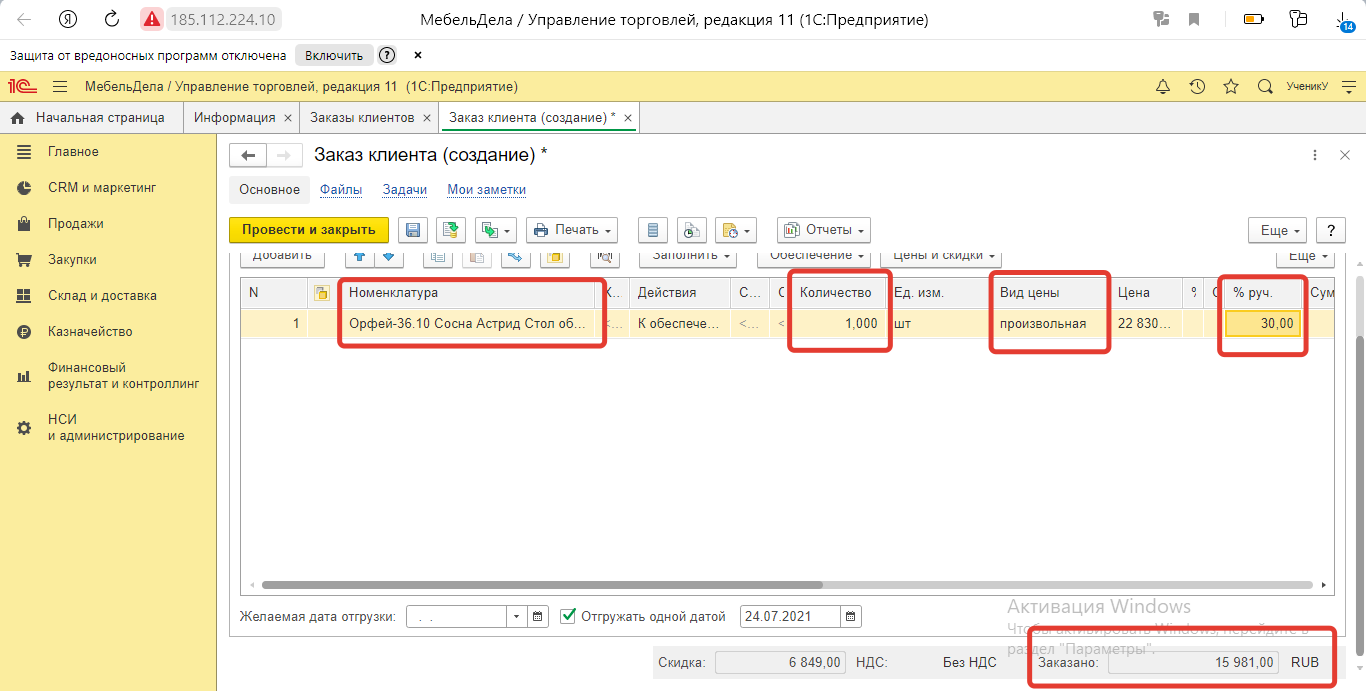Click the help question mark beside Включить
Viewport: 1366px width, 691px height.
coord(387,55)
